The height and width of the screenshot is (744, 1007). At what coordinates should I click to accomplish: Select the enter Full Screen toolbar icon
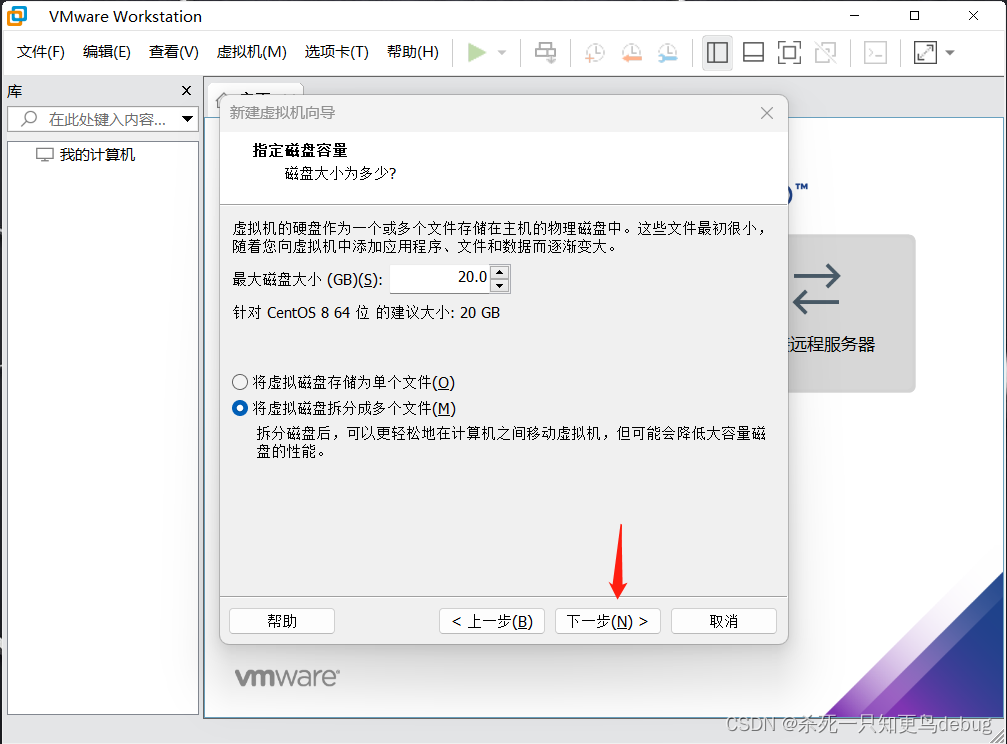coord(790,52)
